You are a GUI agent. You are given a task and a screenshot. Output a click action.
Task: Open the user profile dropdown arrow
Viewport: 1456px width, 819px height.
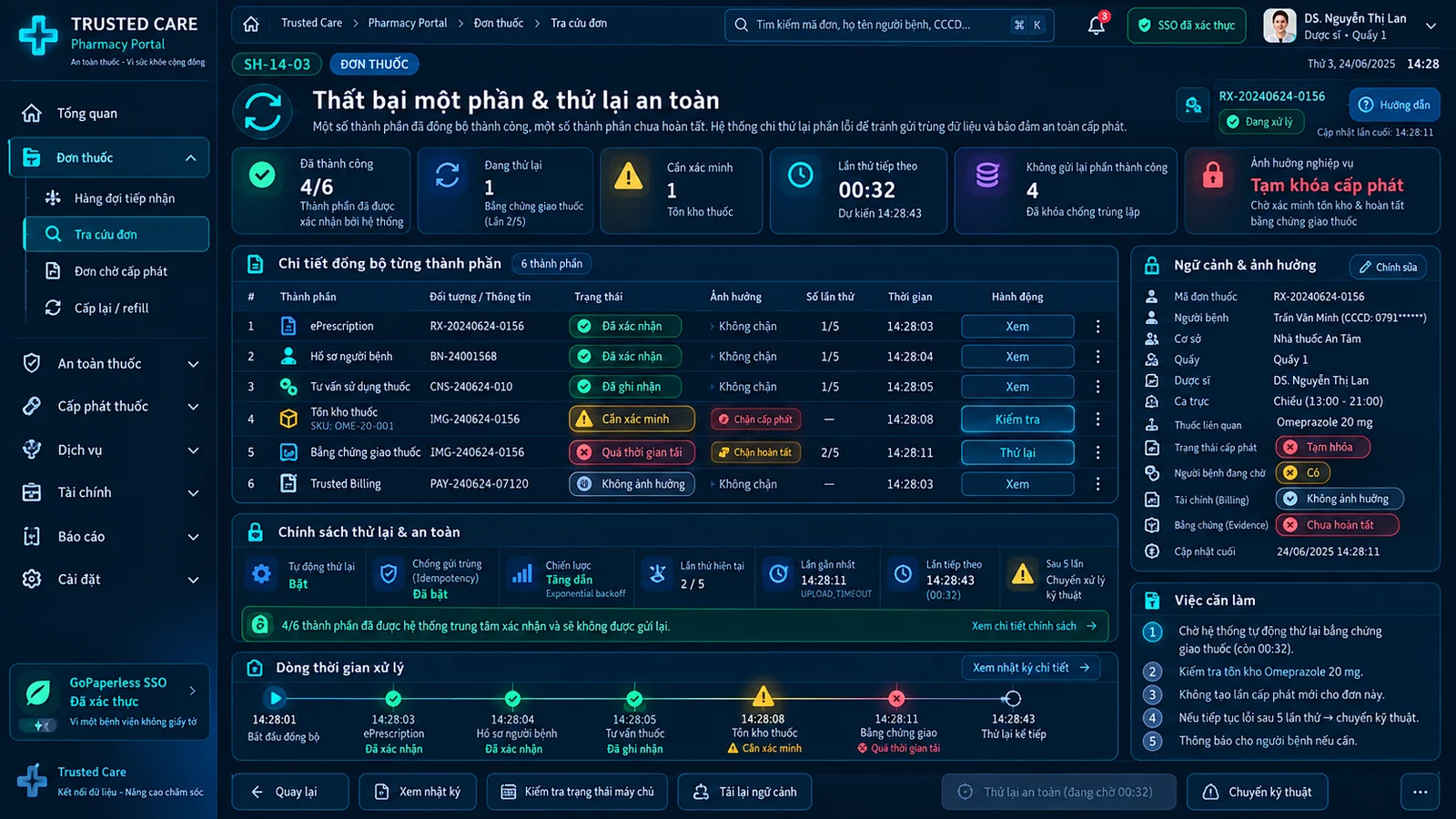tap(1431, 26)
